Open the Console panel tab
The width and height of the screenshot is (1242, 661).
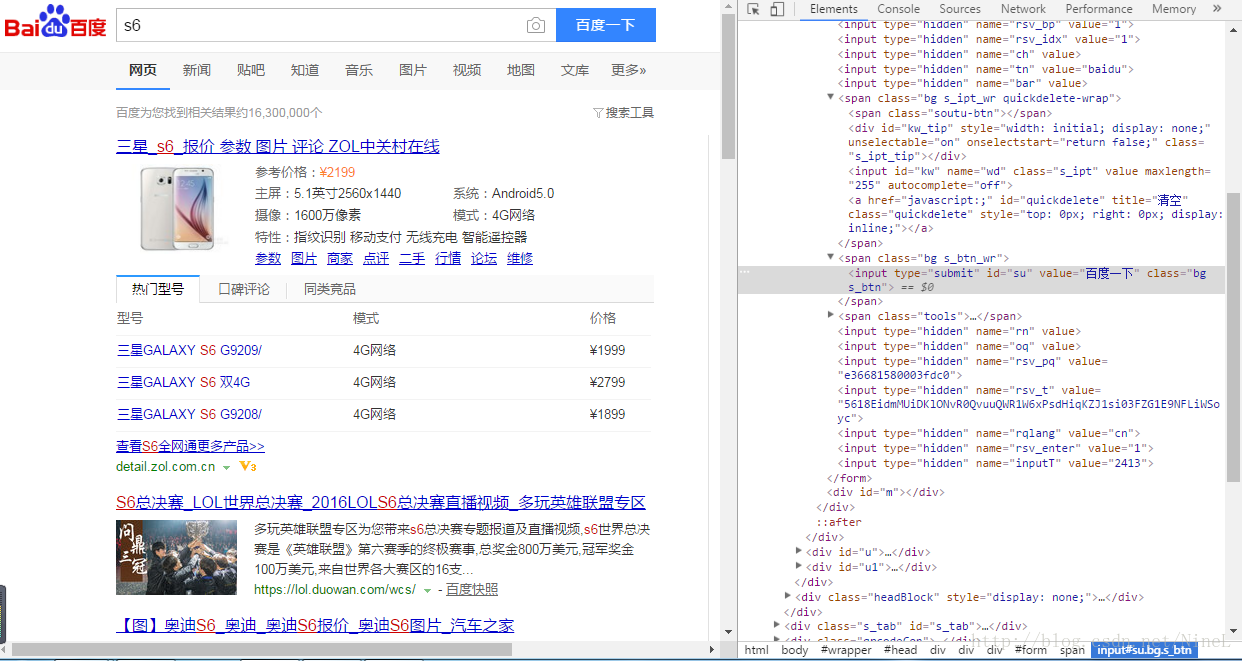pos(899,9)
